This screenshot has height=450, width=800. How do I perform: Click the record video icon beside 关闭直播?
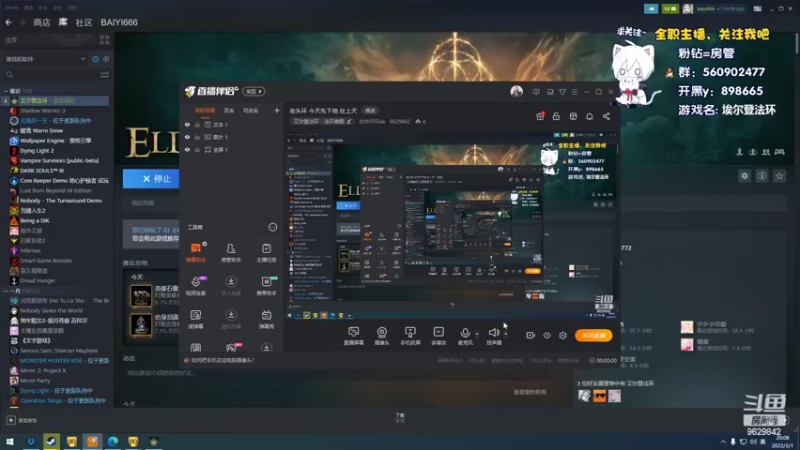[x=531, y=335]
